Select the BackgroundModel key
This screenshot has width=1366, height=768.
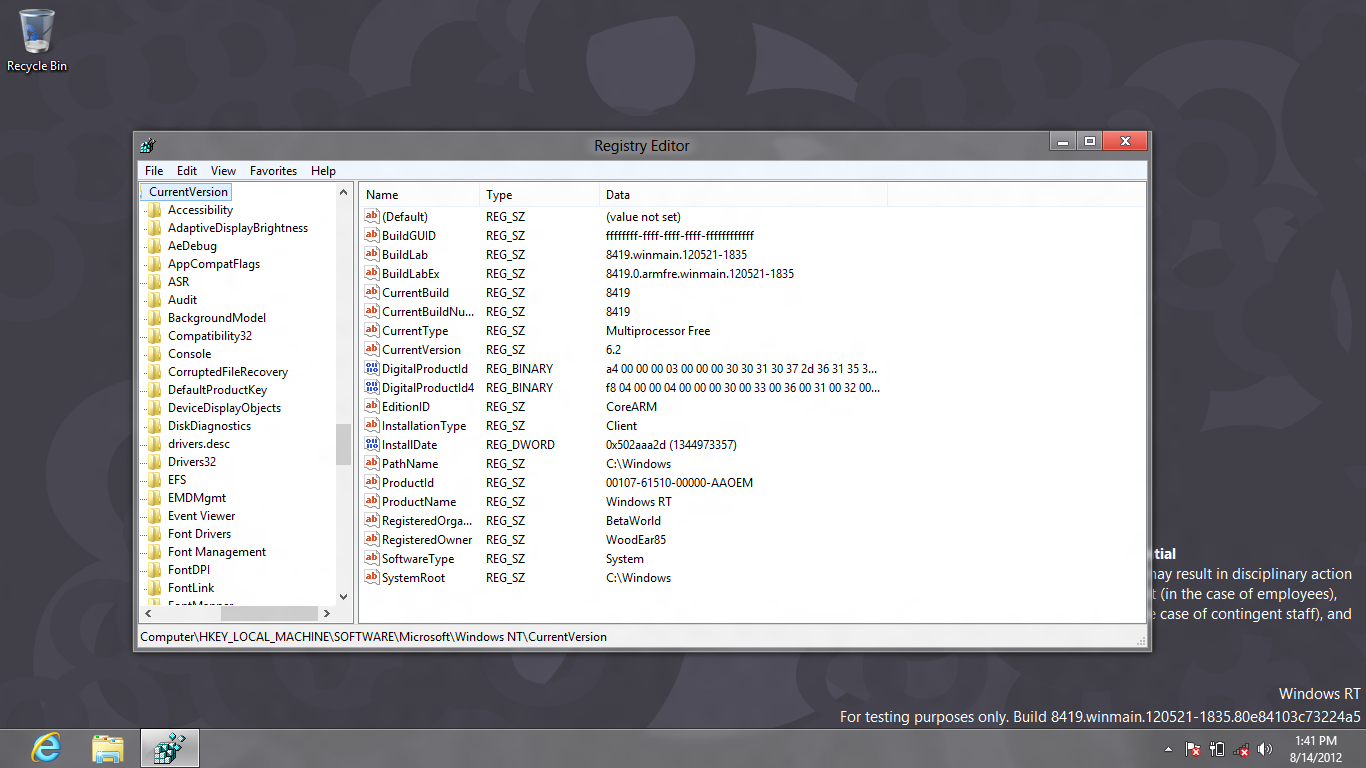[217, 318]
